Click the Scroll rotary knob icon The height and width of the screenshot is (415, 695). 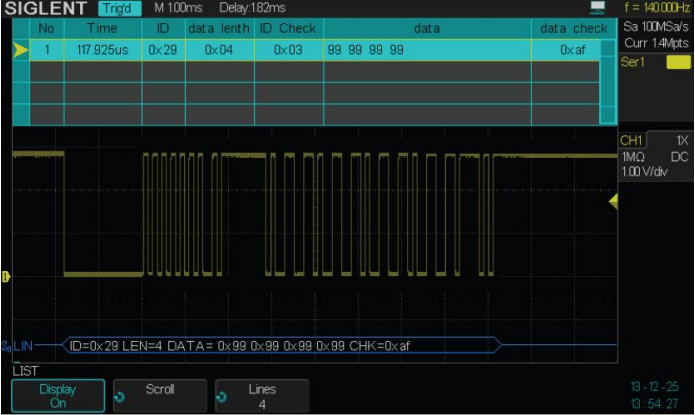tap(119, 397)
